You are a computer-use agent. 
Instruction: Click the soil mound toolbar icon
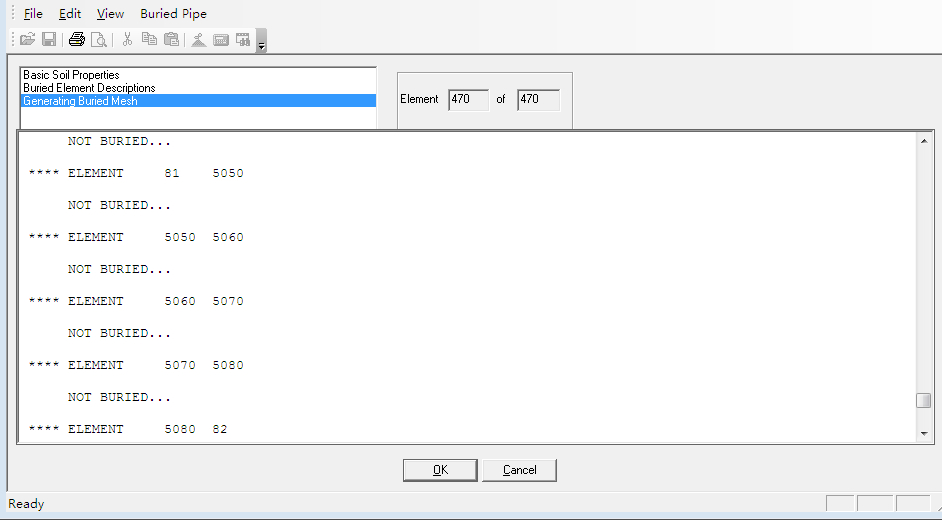tap(199, 40)
